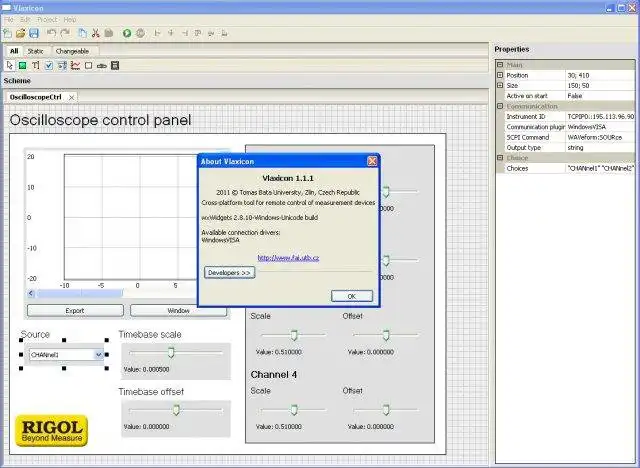The image size is (640, 468).
Task: Open the File menu
Action: pos(9,20)
